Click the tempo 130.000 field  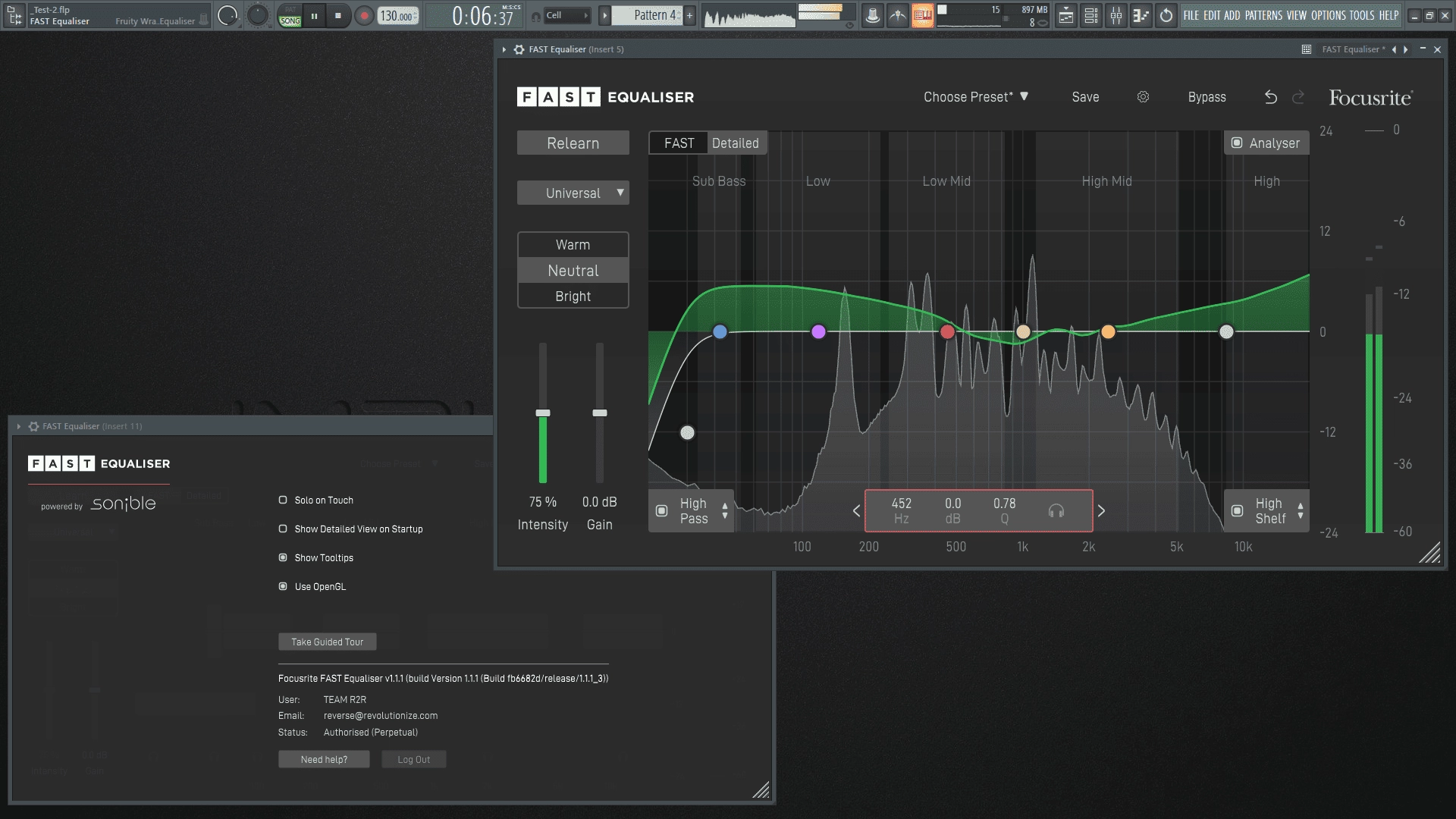click(397, 15)
